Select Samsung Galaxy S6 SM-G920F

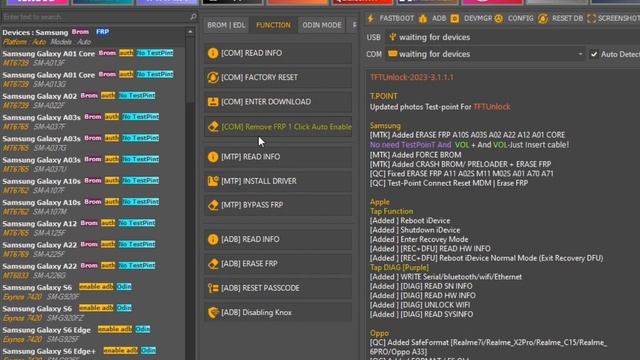coord(93,291)
